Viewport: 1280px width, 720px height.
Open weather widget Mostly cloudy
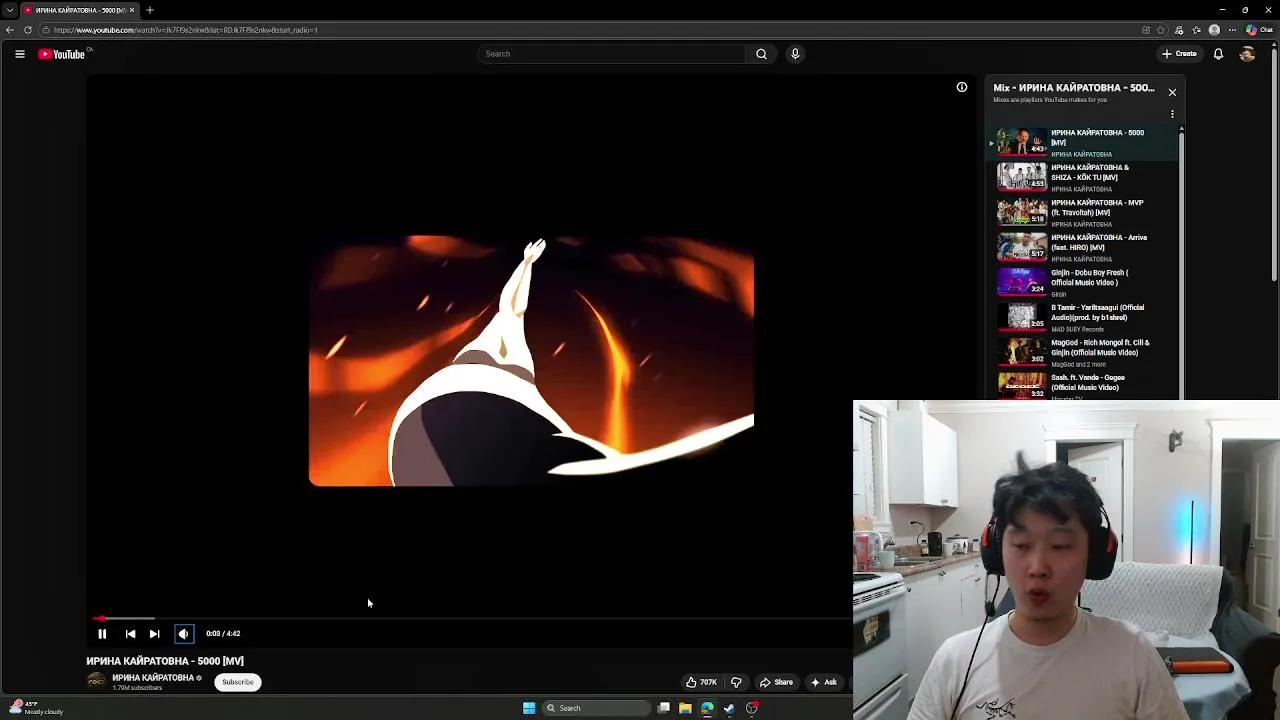point(36,708)
